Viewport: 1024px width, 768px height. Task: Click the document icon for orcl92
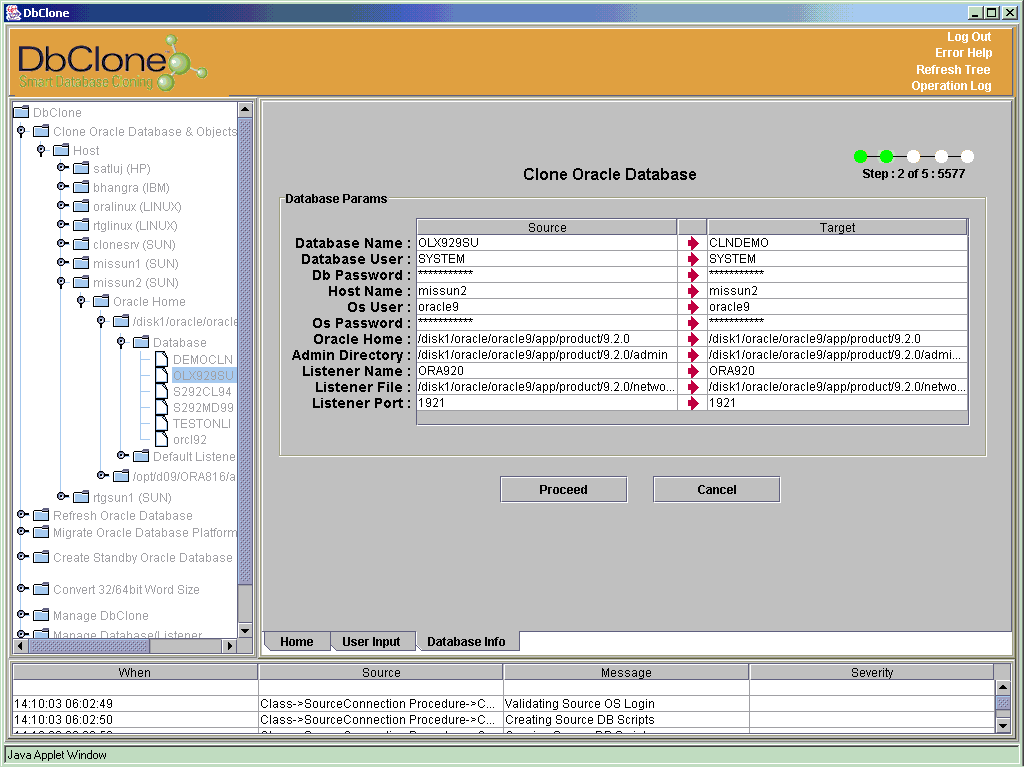coord(162,440)
